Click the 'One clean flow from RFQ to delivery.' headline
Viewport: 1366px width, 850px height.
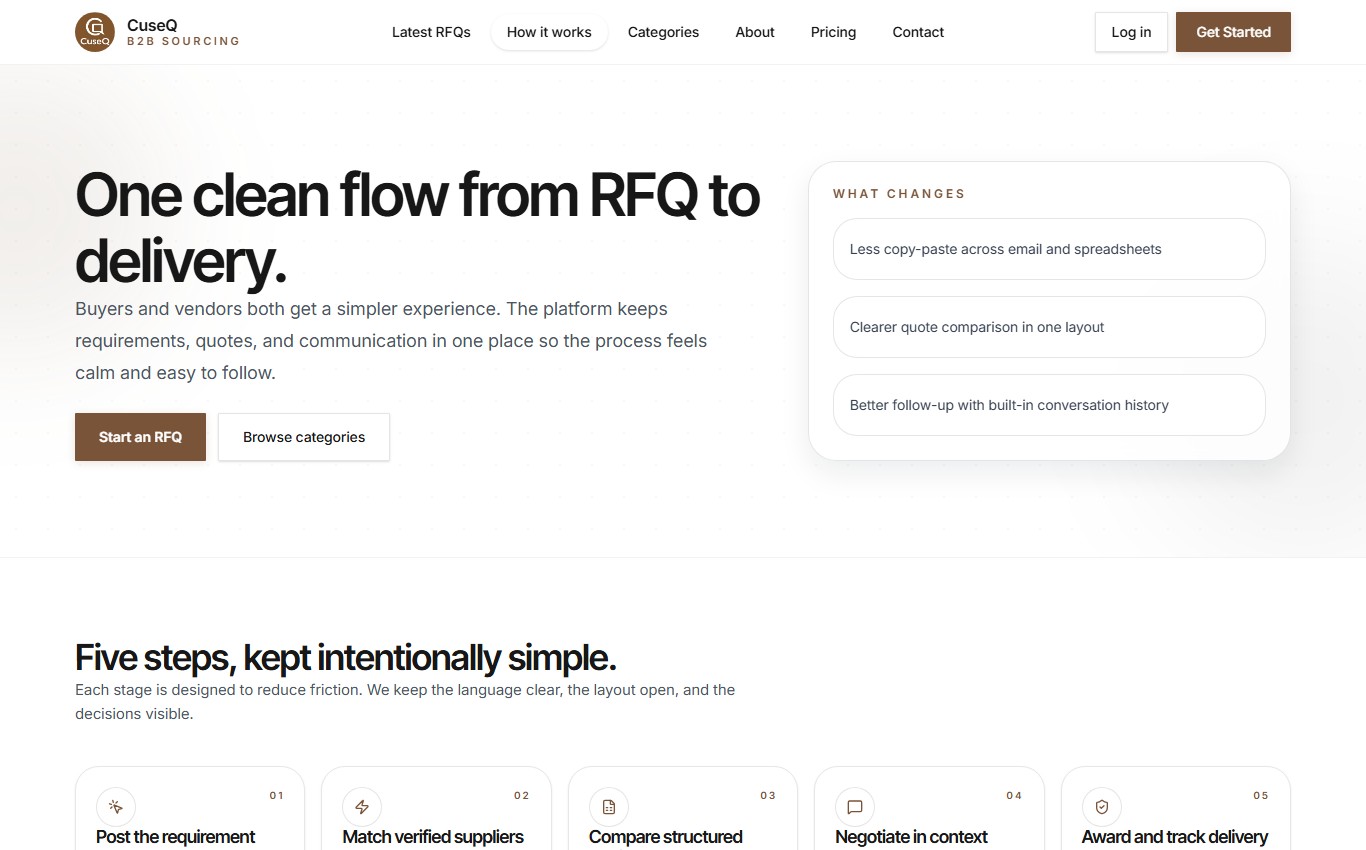[417, 228]
